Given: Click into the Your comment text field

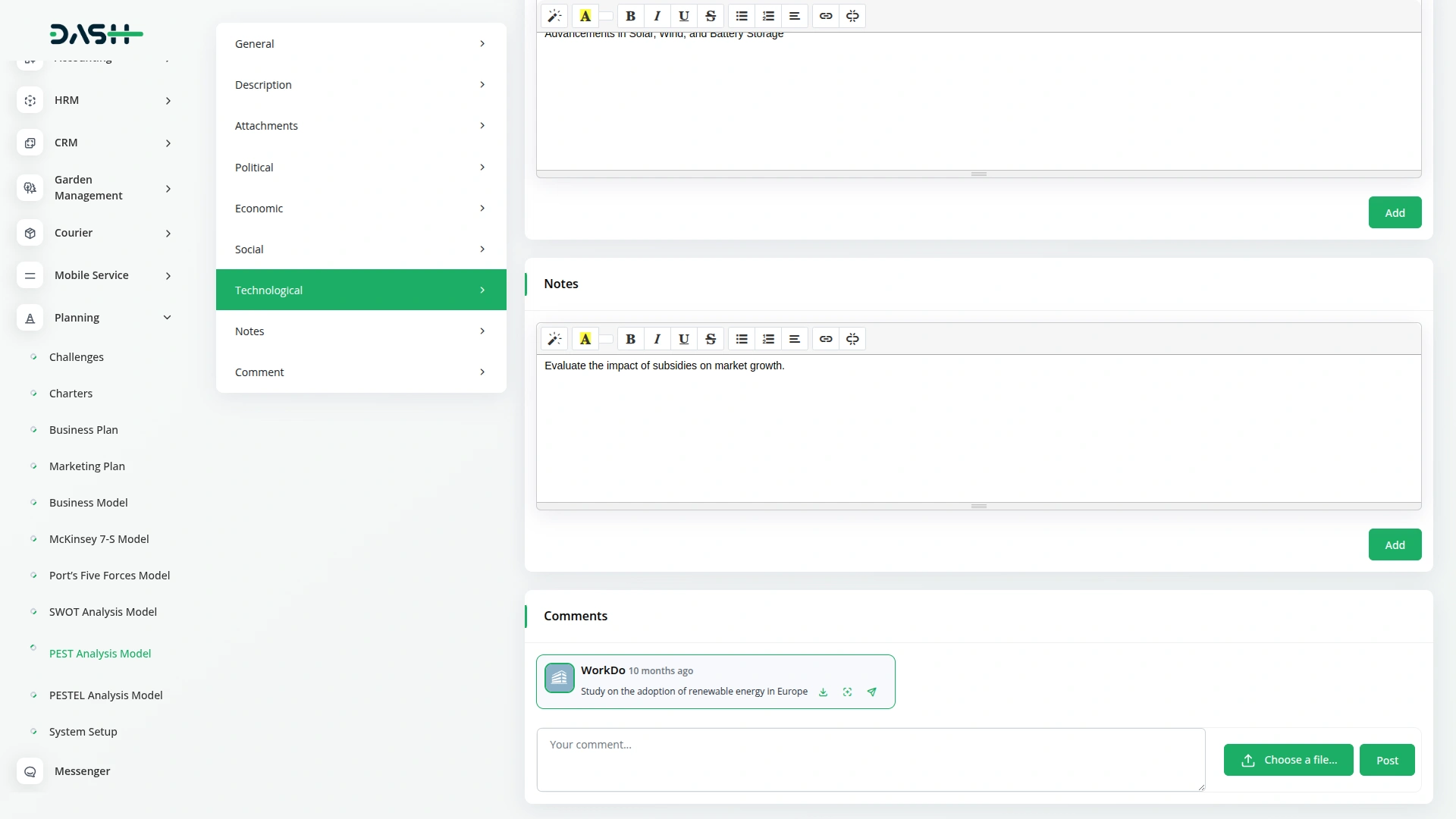Looking at the screenshot, I should tap(870, 760).
